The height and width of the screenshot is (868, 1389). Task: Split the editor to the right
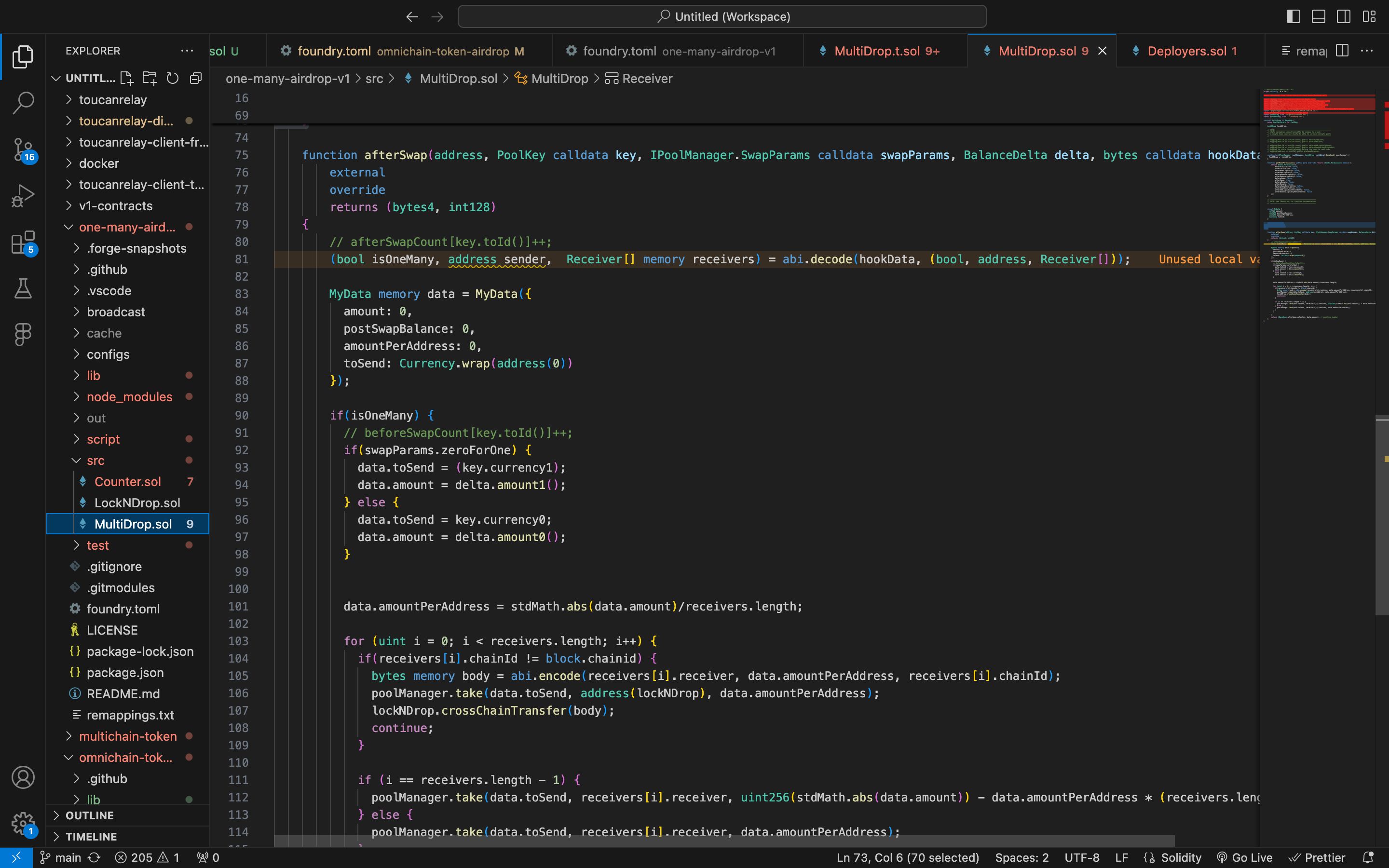1342,51
